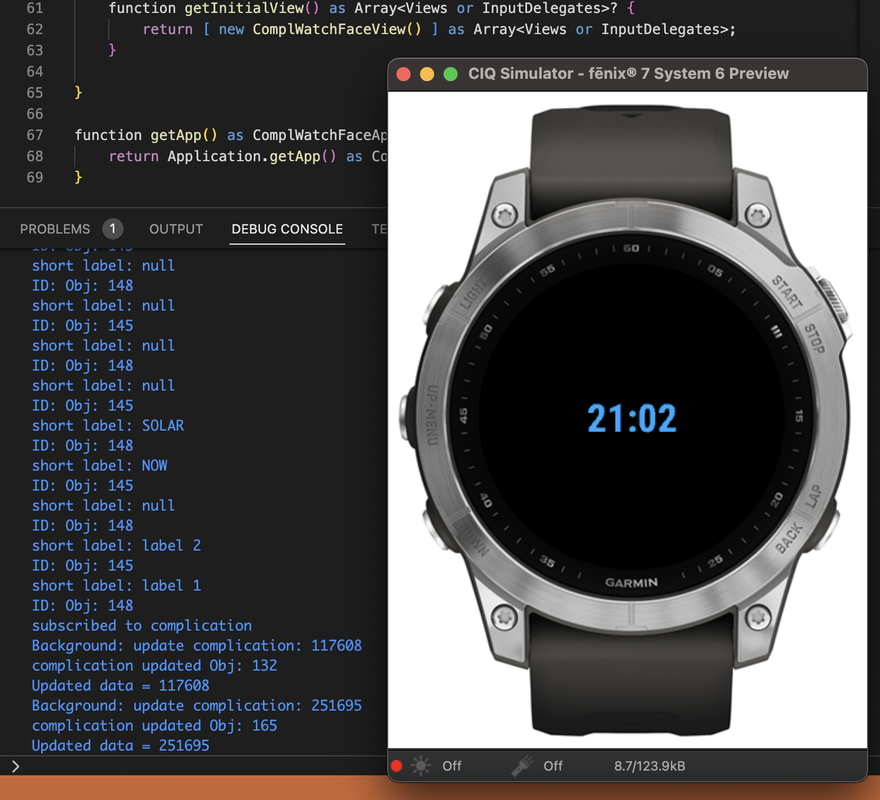The image size is (880, 800).
Task: Click the closing brace on line 65
Action: [78, 92]
